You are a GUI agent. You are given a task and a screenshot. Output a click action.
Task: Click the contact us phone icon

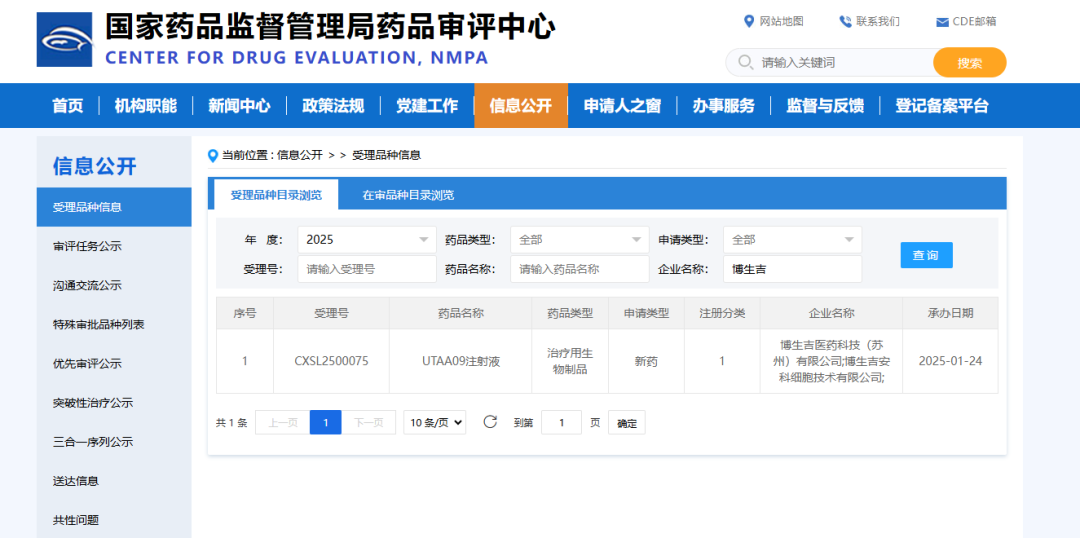coord(845,21)
